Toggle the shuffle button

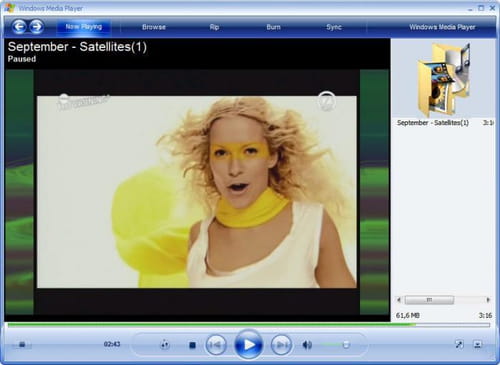(x=165, y=345)
